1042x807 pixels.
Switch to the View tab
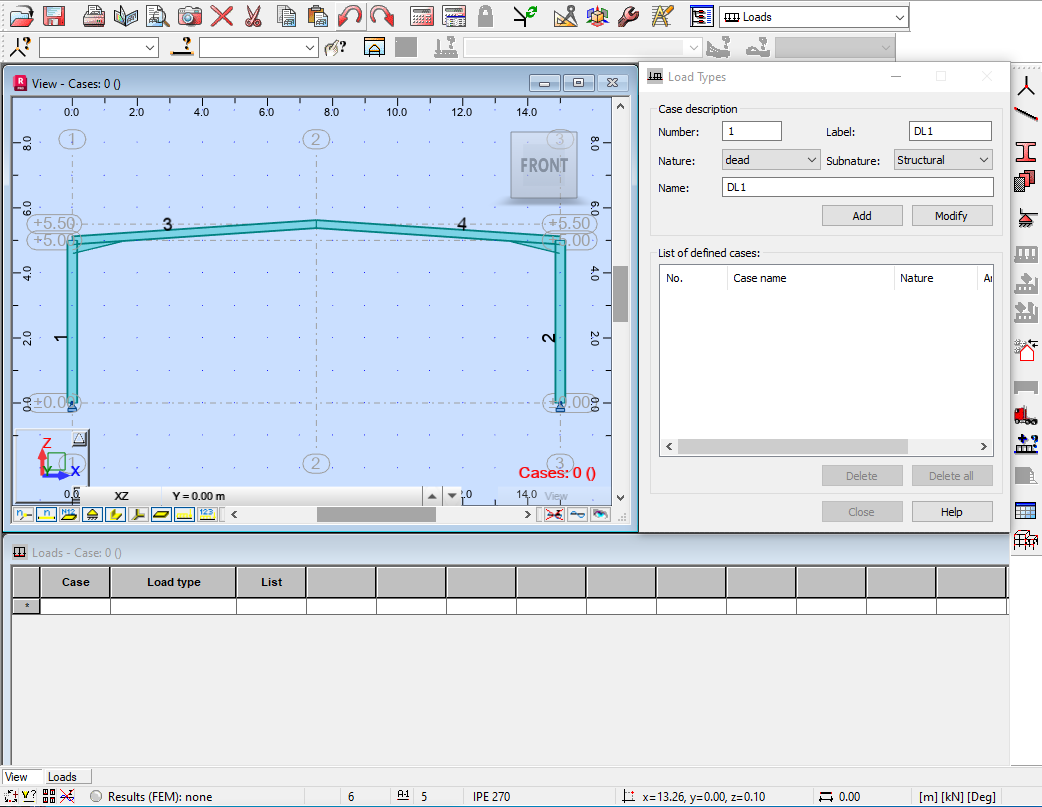click(x=17, y=777)
